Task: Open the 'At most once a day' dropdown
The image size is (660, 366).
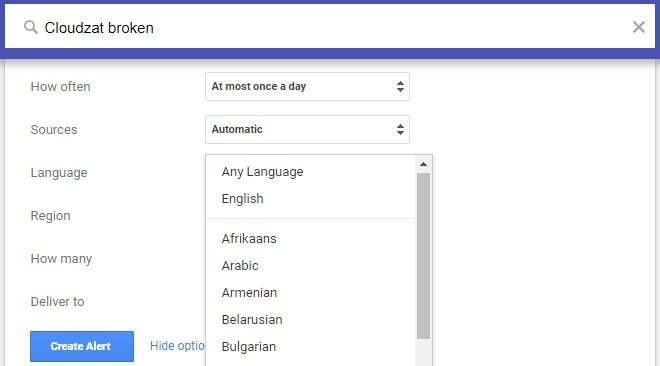Action: [x=307, y=87]
